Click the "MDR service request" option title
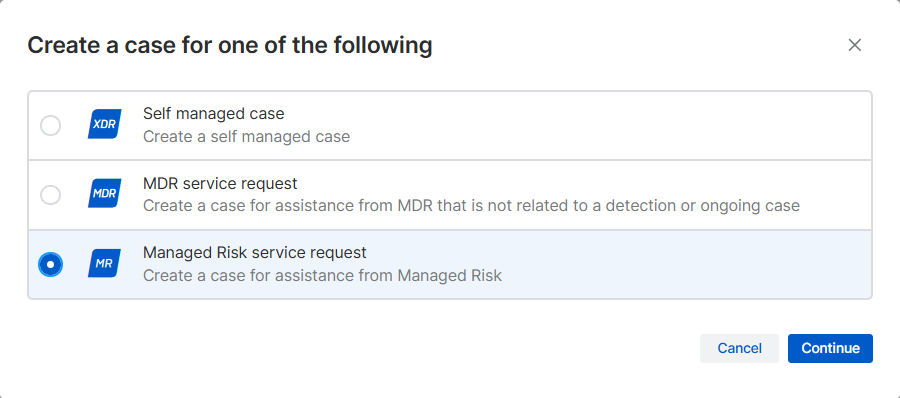900x398 pixels. tap(220, 184)
